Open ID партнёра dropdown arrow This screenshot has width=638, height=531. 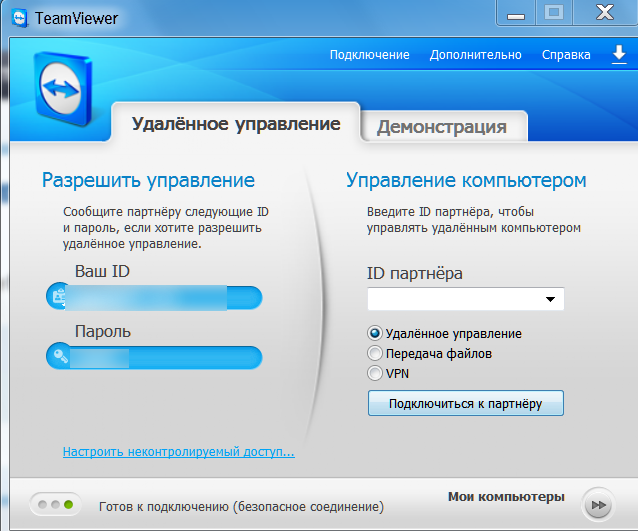point(550,299)
